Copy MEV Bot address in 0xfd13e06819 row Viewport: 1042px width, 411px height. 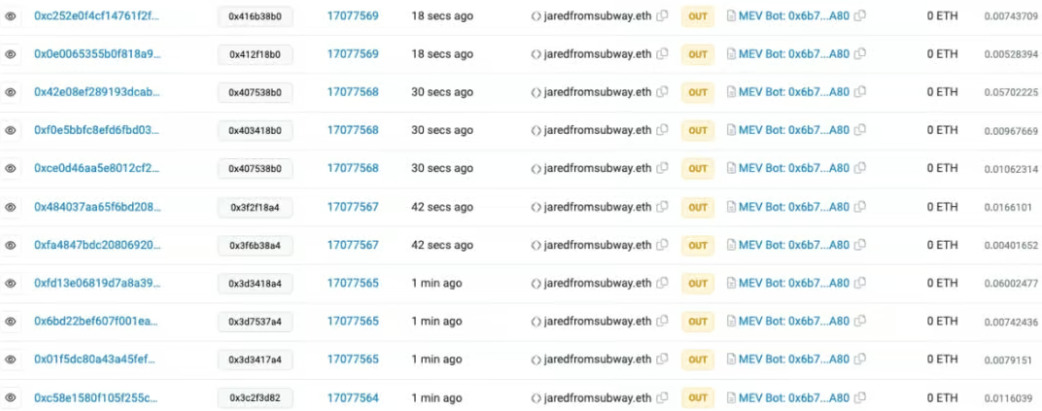[x=859, y=284]
